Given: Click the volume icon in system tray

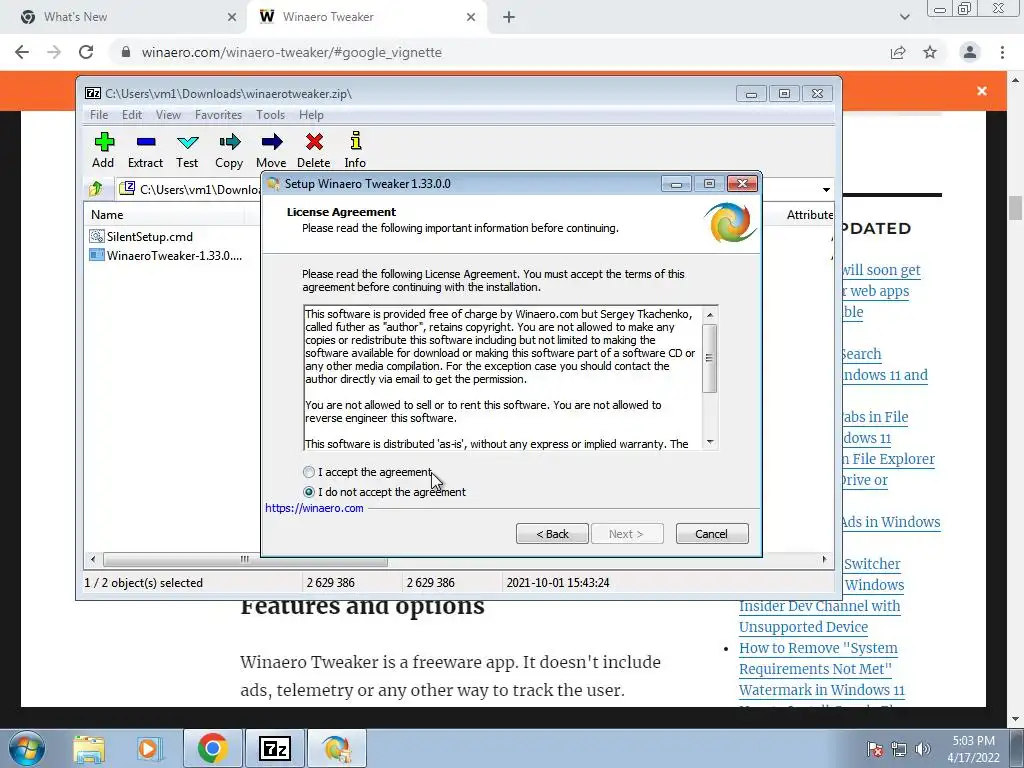Looking at the screenshot, I should [x=923, y=749].
